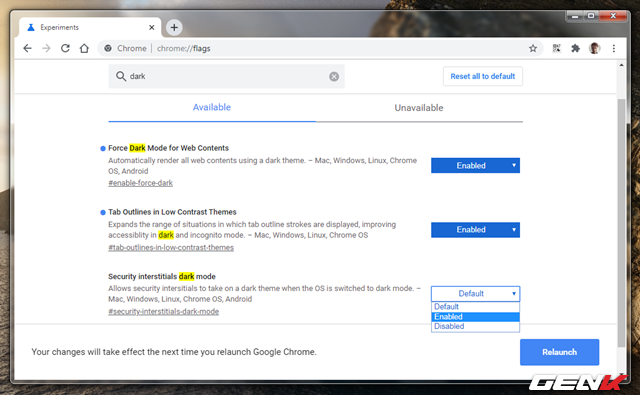Click Tab Outlines in Low Contrast Themes title
This screenshot has width=640, height=395.
click(x=172, y=212)
